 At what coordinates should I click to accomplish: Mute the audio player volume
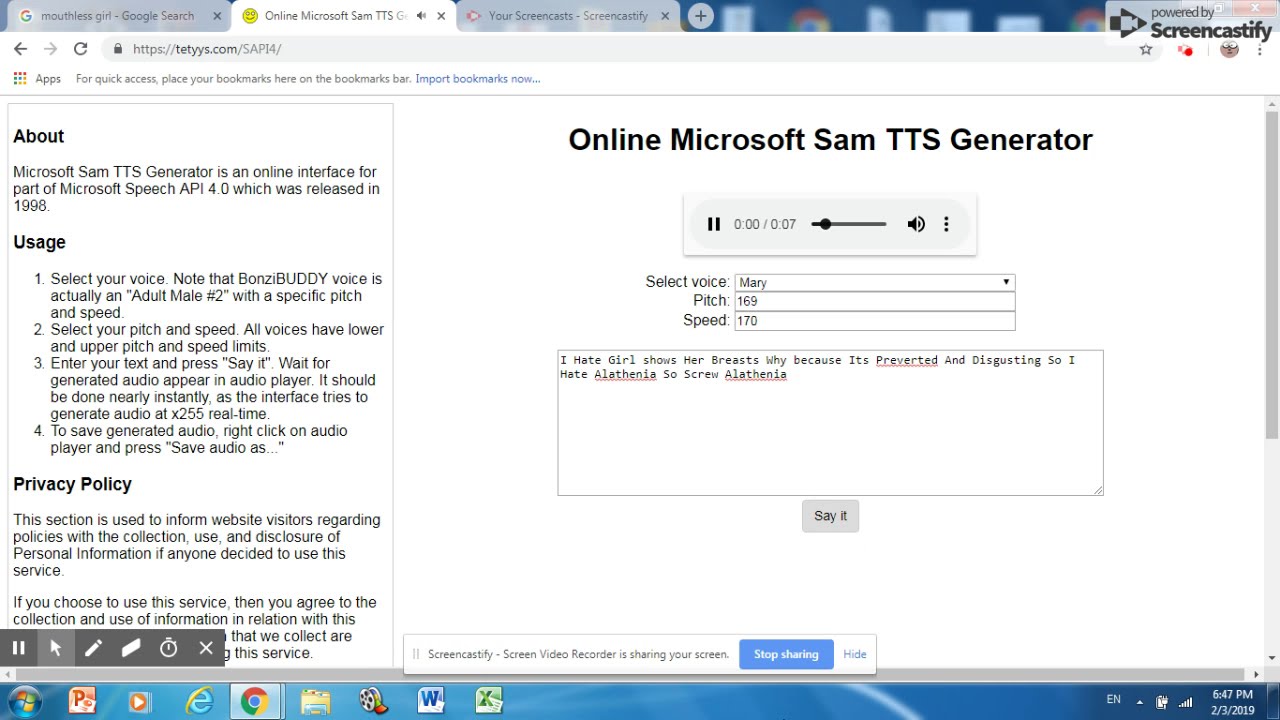pos(916,224)
